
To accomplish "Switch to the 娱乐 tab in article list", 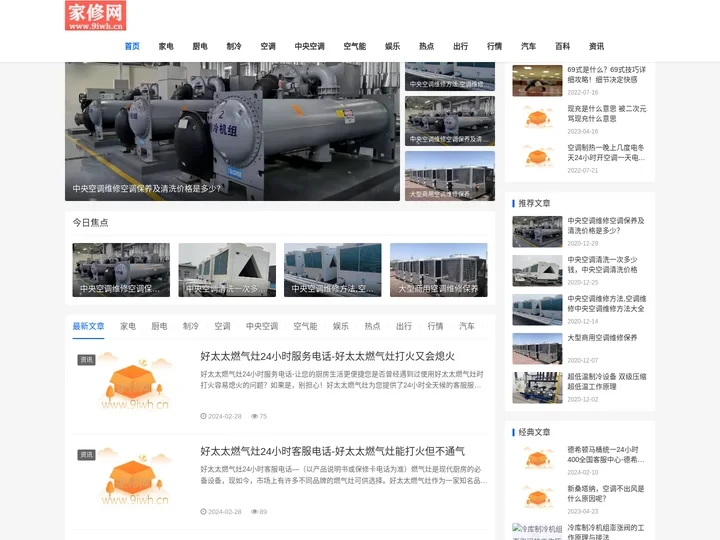I will (341, 326).
